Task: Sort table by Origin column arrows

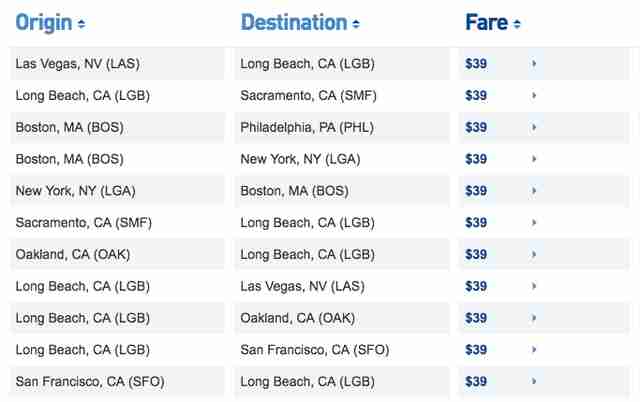Action: 81,24
